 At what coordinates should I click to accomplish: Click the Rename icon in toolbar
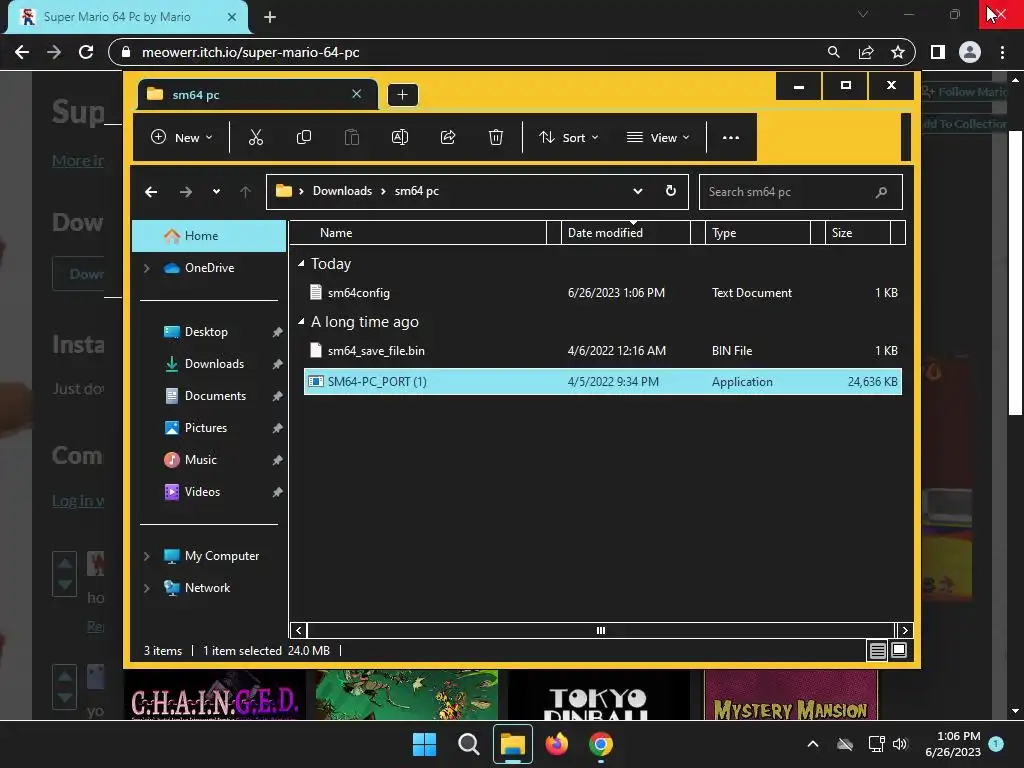coord(400,137)
